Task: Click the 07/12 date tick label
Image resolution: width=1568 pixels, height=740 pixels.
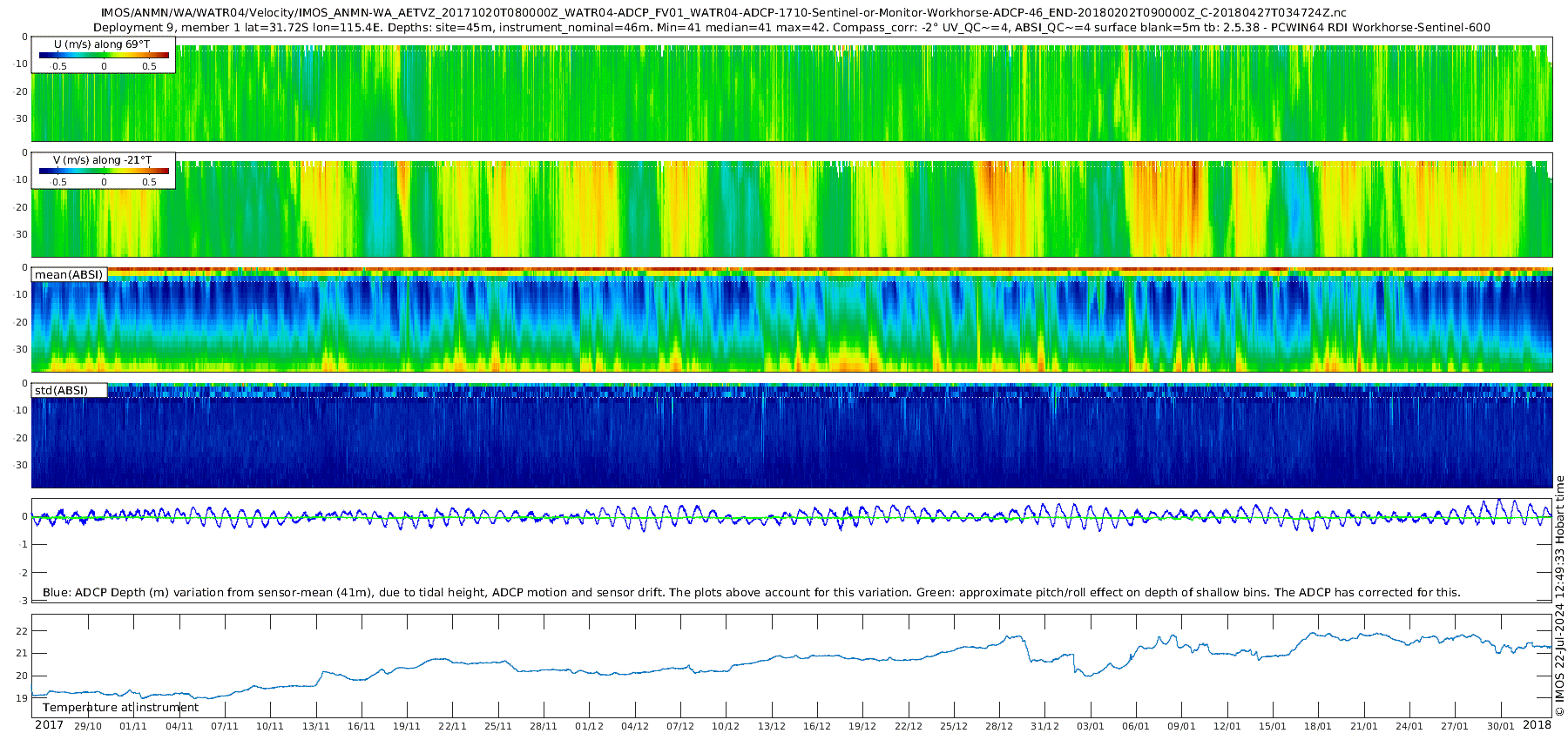Action: (x=680, y=726)
